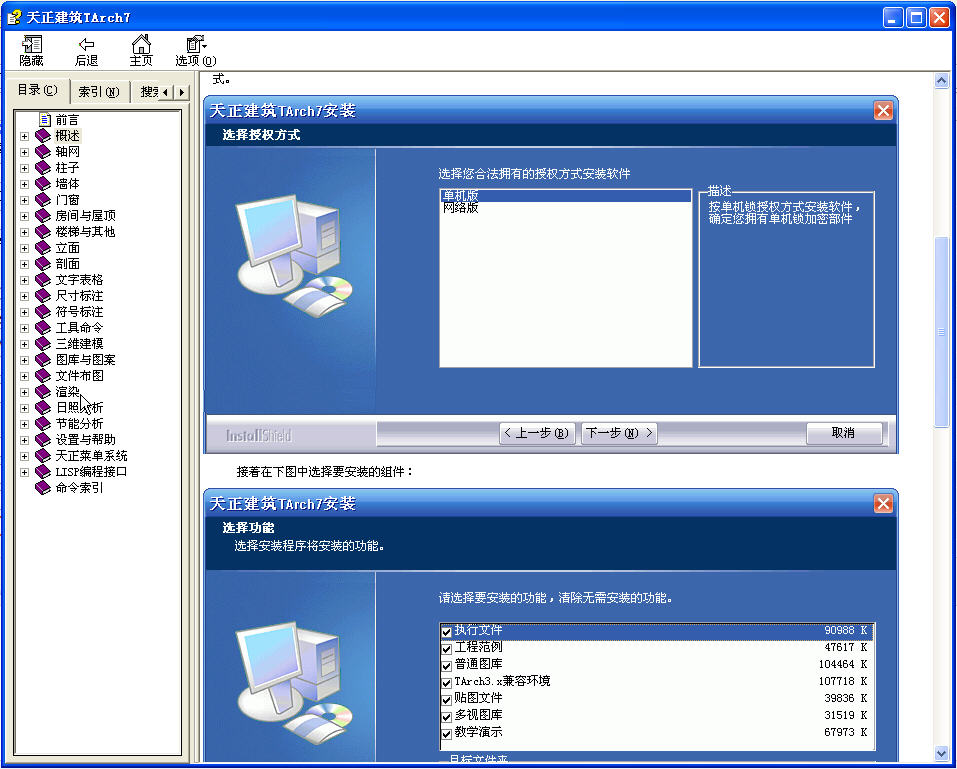The image size is (957, 769).
Task: Minimize the 天正建筑TArch7 help window
Action: pyautogui.click(x=892, y=18)
